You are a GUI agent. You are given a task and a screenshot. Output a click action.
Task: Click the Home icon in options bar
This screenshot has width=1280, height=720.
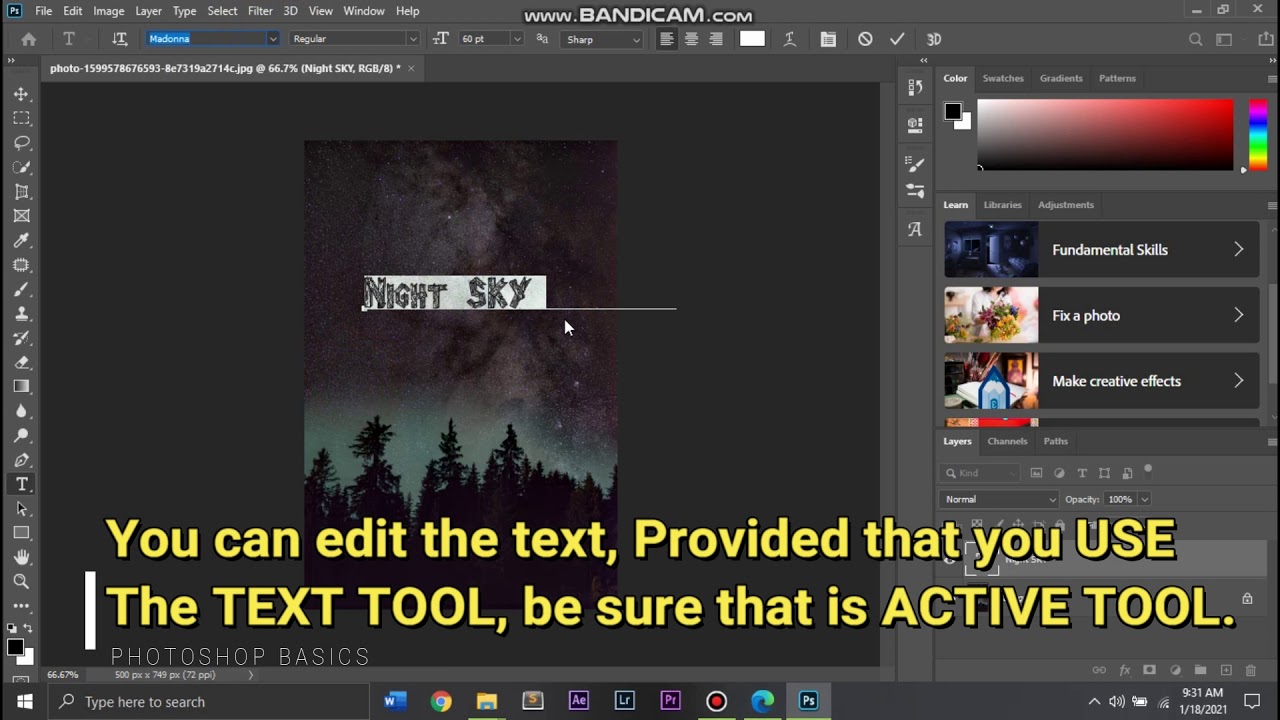point(29,39)
